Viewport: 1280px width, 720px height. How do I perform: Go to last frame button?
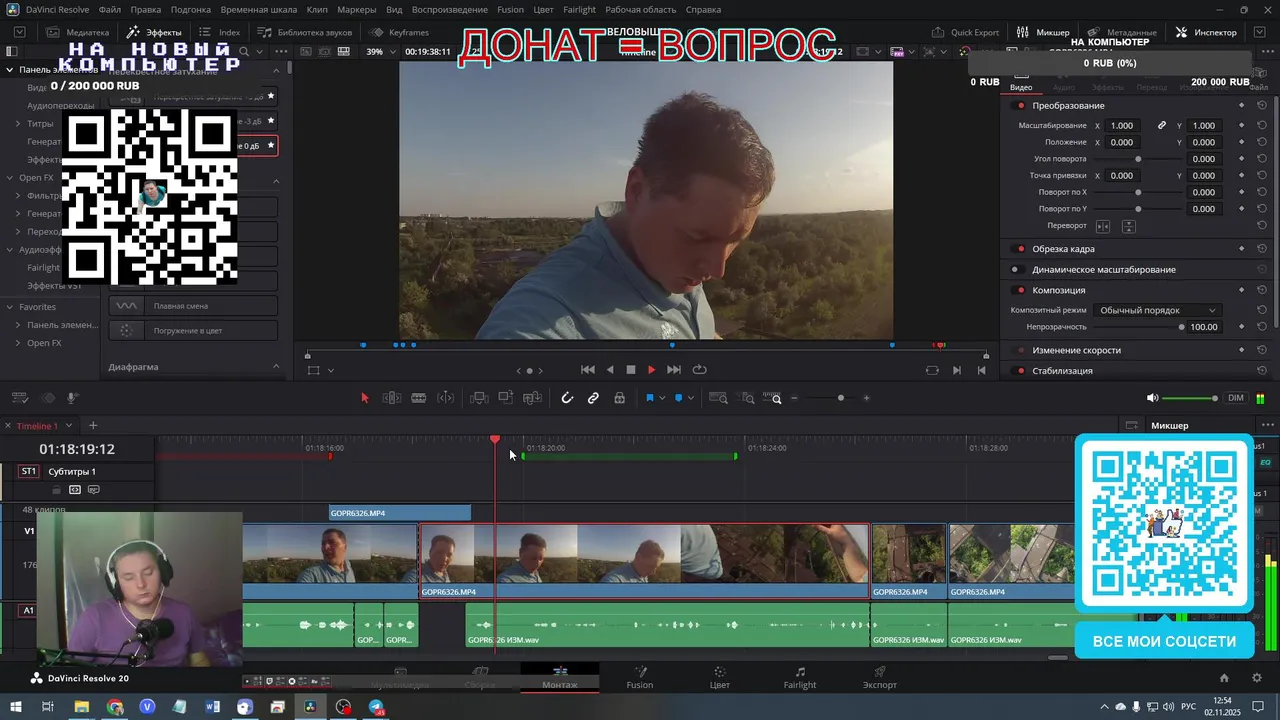pyautogui.click(x=674, y=370)
